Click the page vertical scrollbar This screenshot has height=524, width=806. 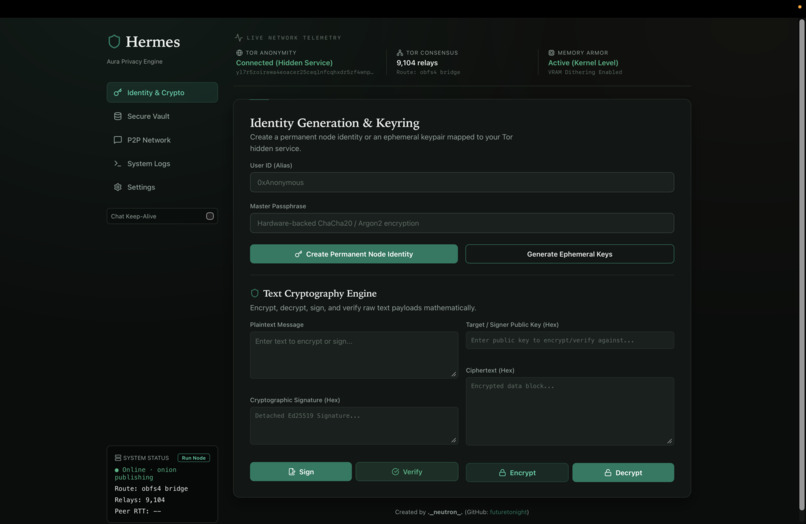801,265
